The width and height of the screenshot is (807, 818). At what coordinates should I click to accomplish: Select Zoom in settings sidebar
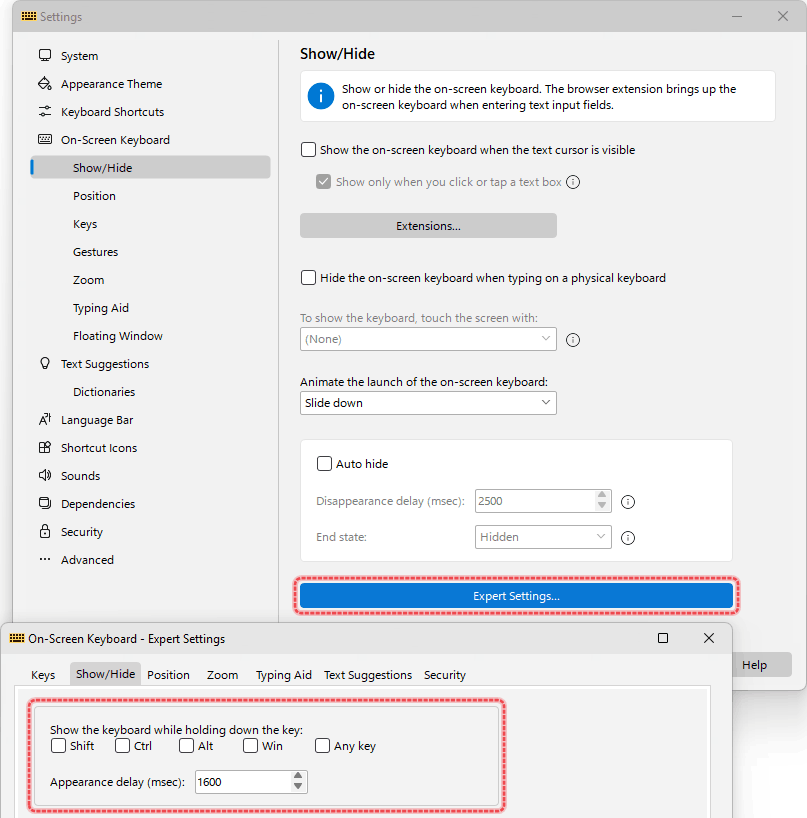point(150,280)
